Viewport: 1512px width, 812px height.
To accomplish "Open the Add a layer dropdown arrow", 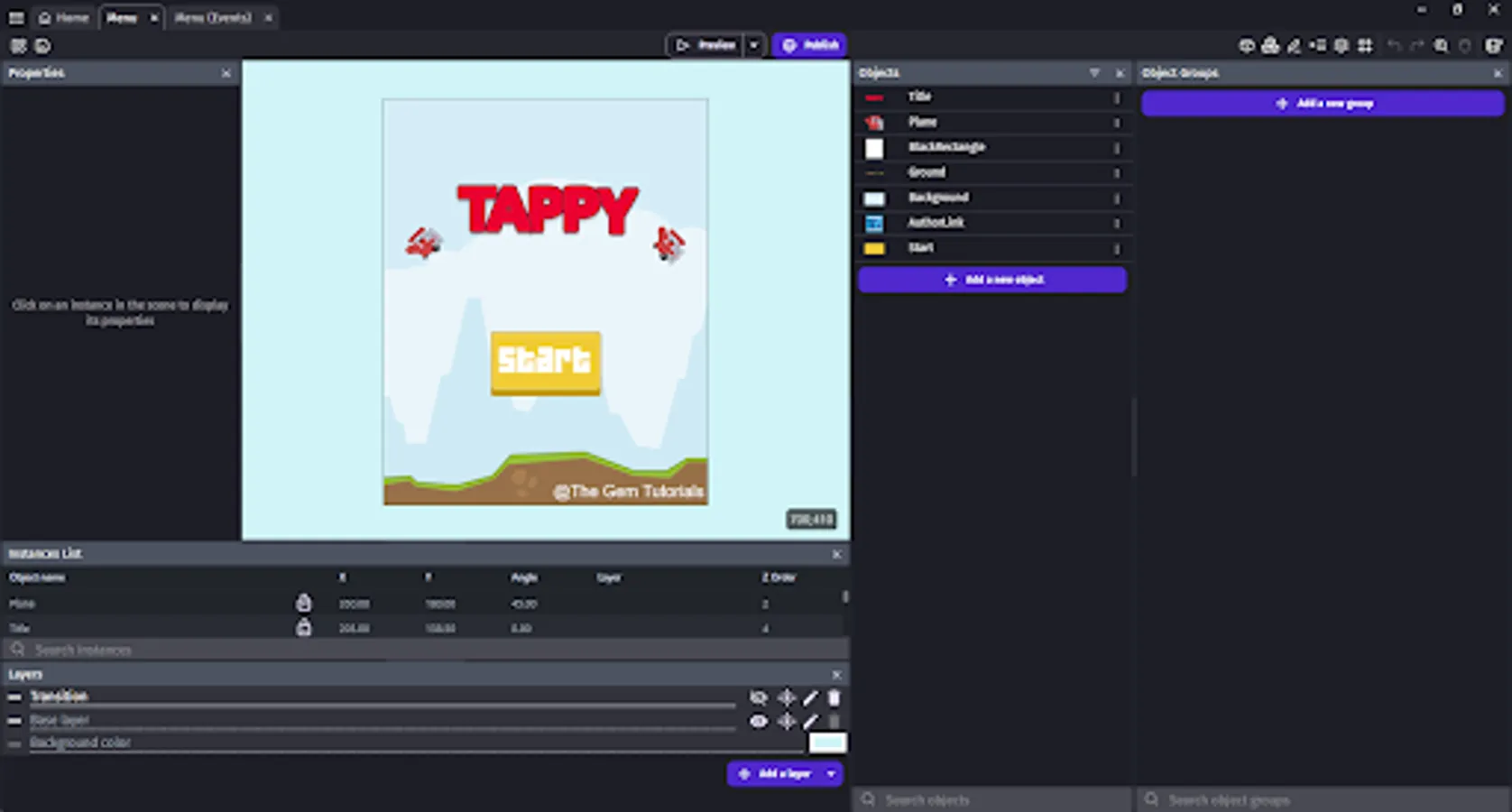I will (x=830, y=773).
